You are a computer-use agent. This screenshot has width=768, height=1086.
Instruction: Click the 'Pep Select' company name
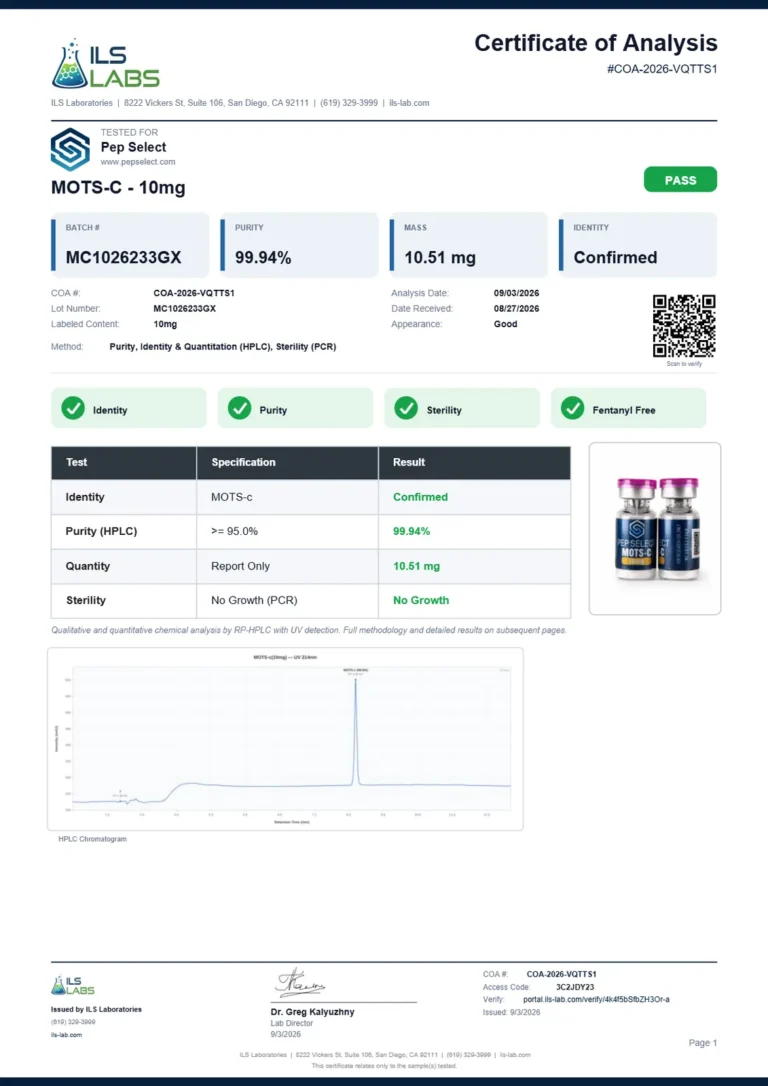(x=134, y=147)
